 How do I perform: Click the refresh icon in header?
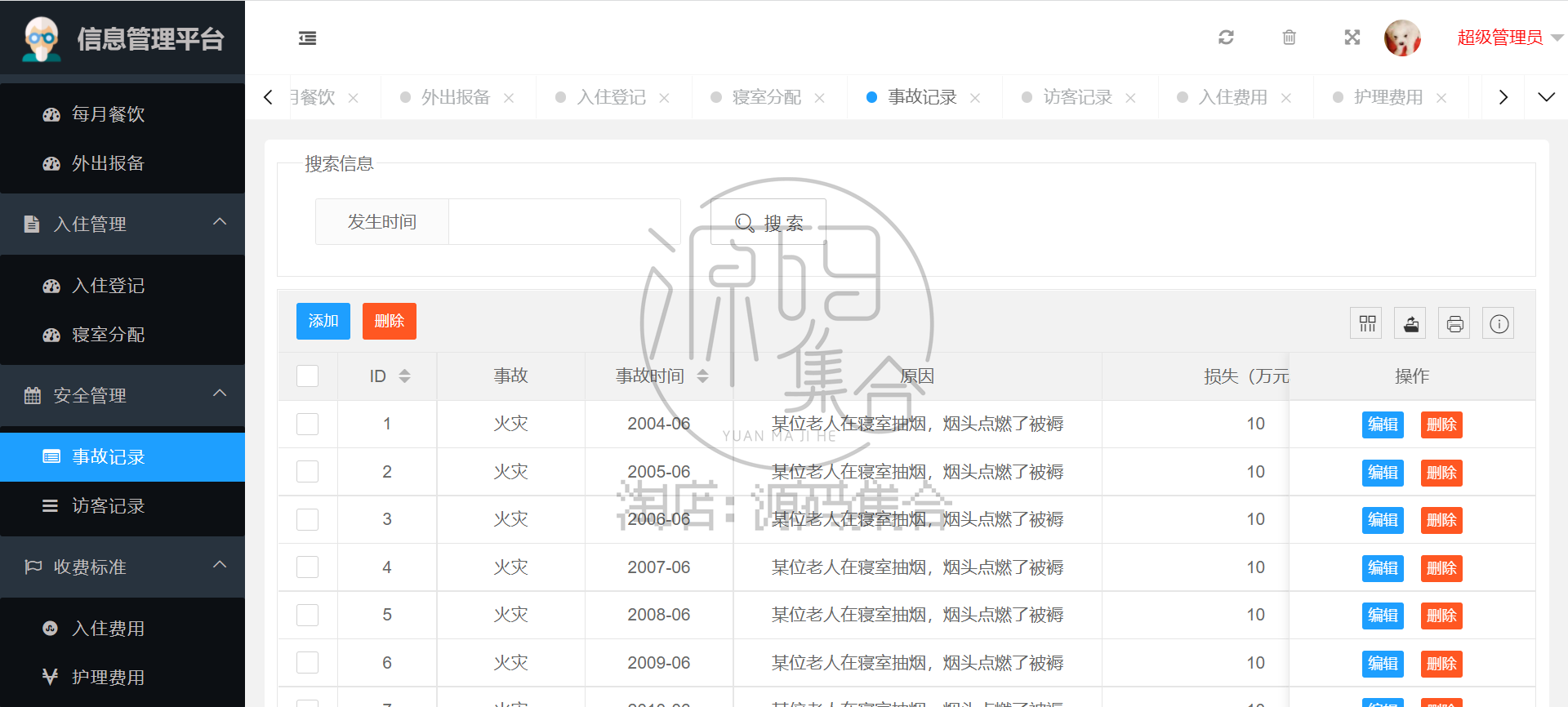coord(1226,38)
